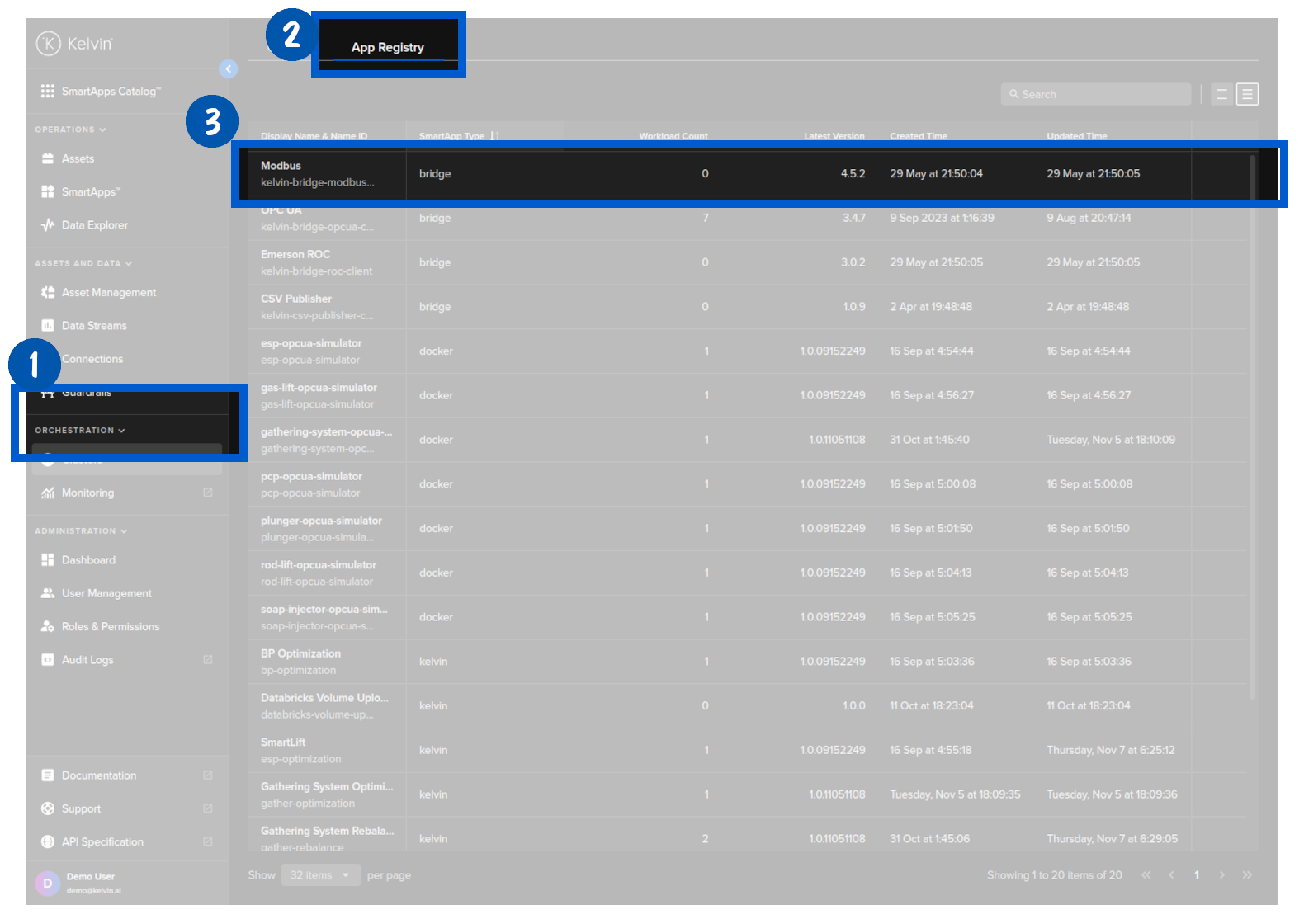Collapse the Operations section
1304x924 pixels.
(x=70, y=130)
